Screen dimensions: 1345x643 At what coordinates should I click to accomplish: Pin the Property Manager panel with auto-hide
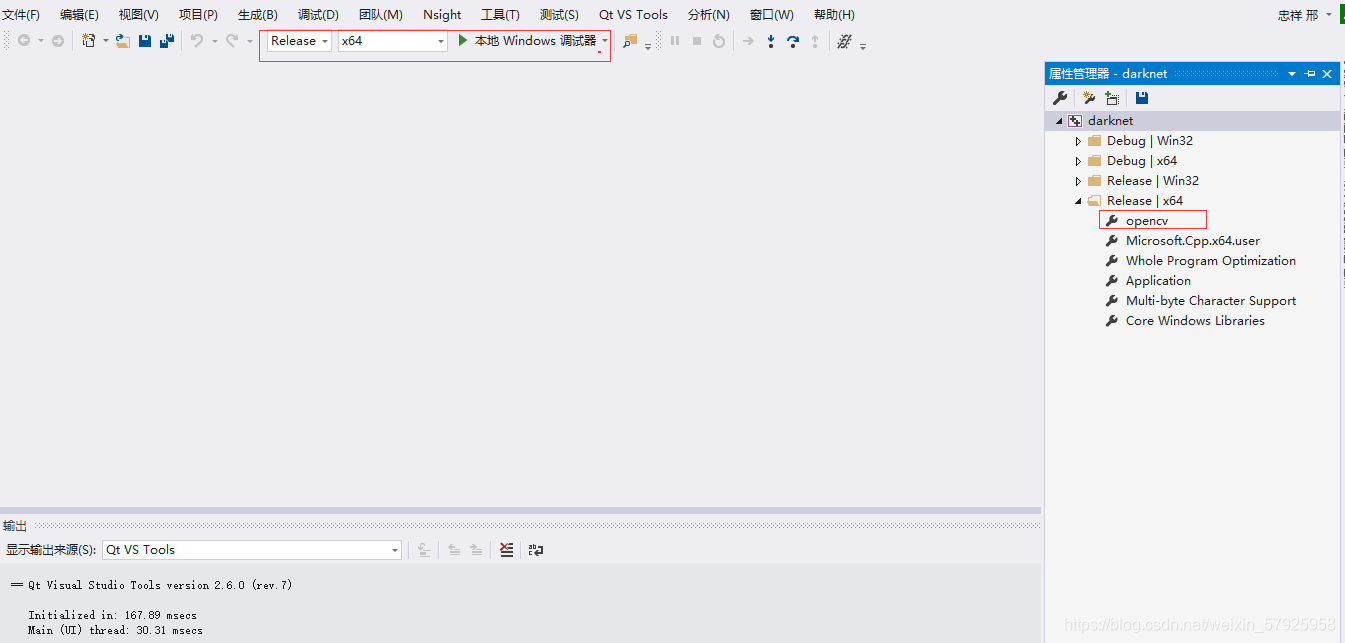tap(1310, 74)
